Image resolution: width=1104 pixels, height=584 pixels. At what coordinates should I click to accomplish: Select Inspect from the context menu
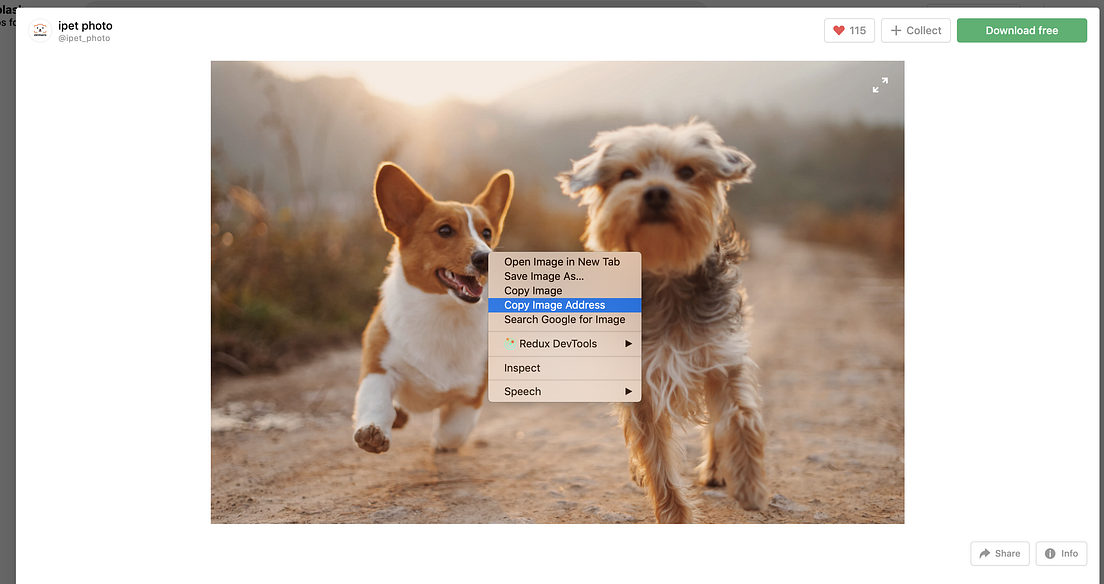click(522, 368)
